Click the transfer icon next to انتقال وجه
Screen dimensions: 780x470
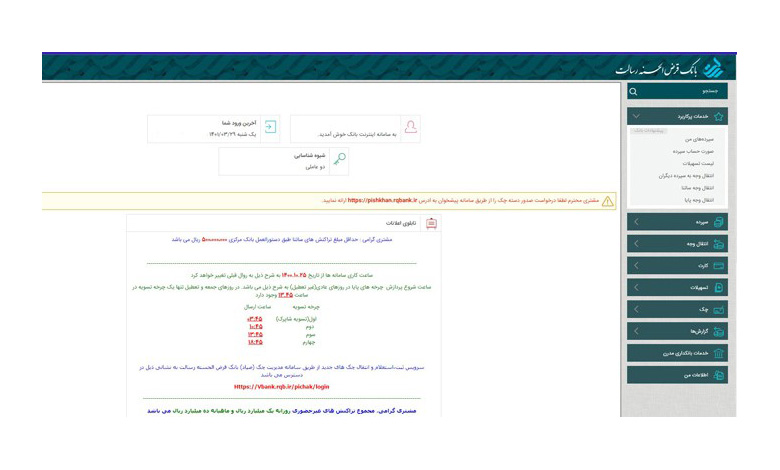pos(718,244)
